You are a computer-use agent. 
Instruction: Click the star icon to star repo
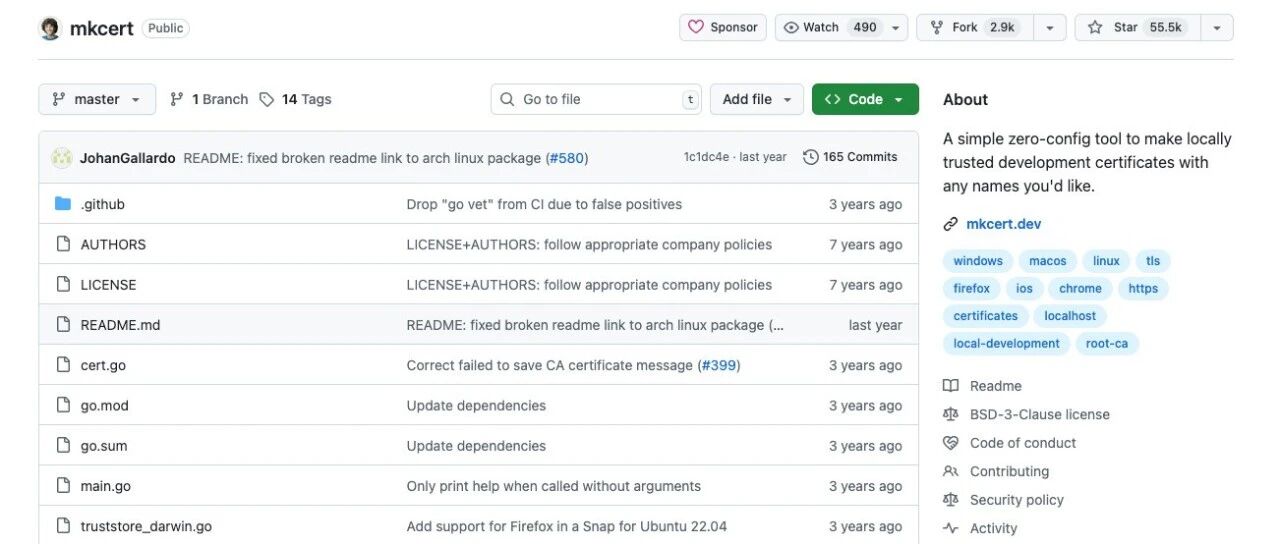click(1095, 27)
